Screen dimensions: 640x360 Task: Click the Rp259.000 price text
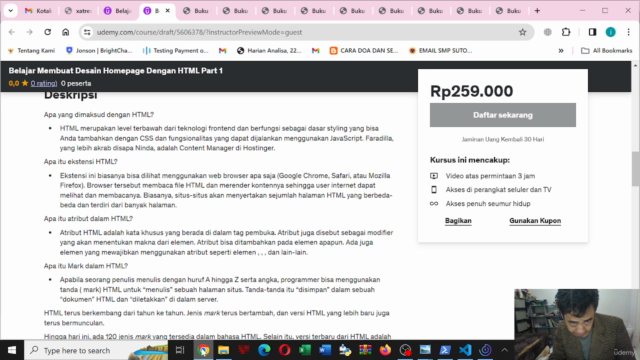(x=471, y=91)
